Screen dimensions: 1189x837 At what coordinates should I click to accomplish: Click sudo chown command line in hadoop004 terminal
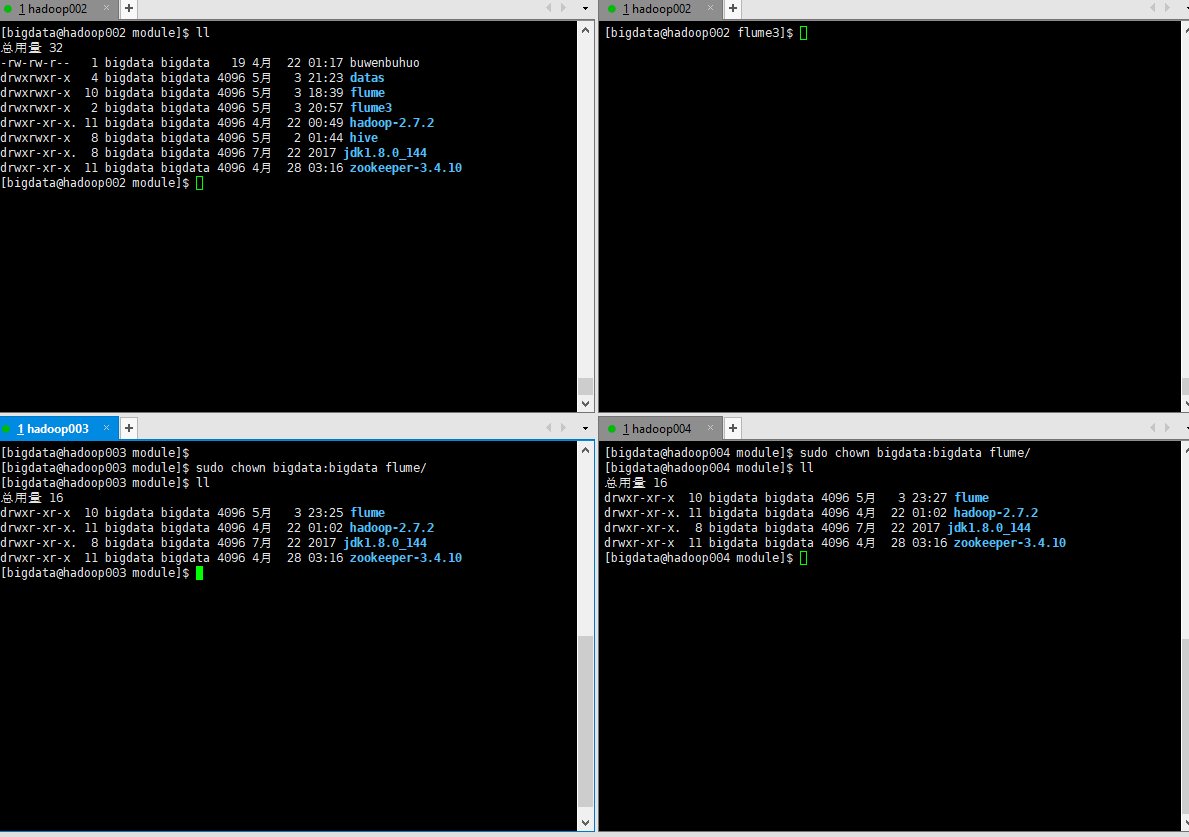(x=915, y=453)
